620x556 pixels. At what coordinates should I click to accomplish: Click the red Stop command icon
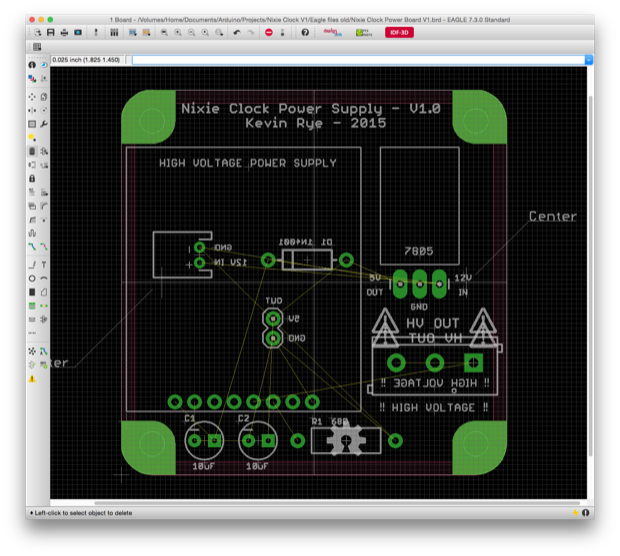[269, 32]
